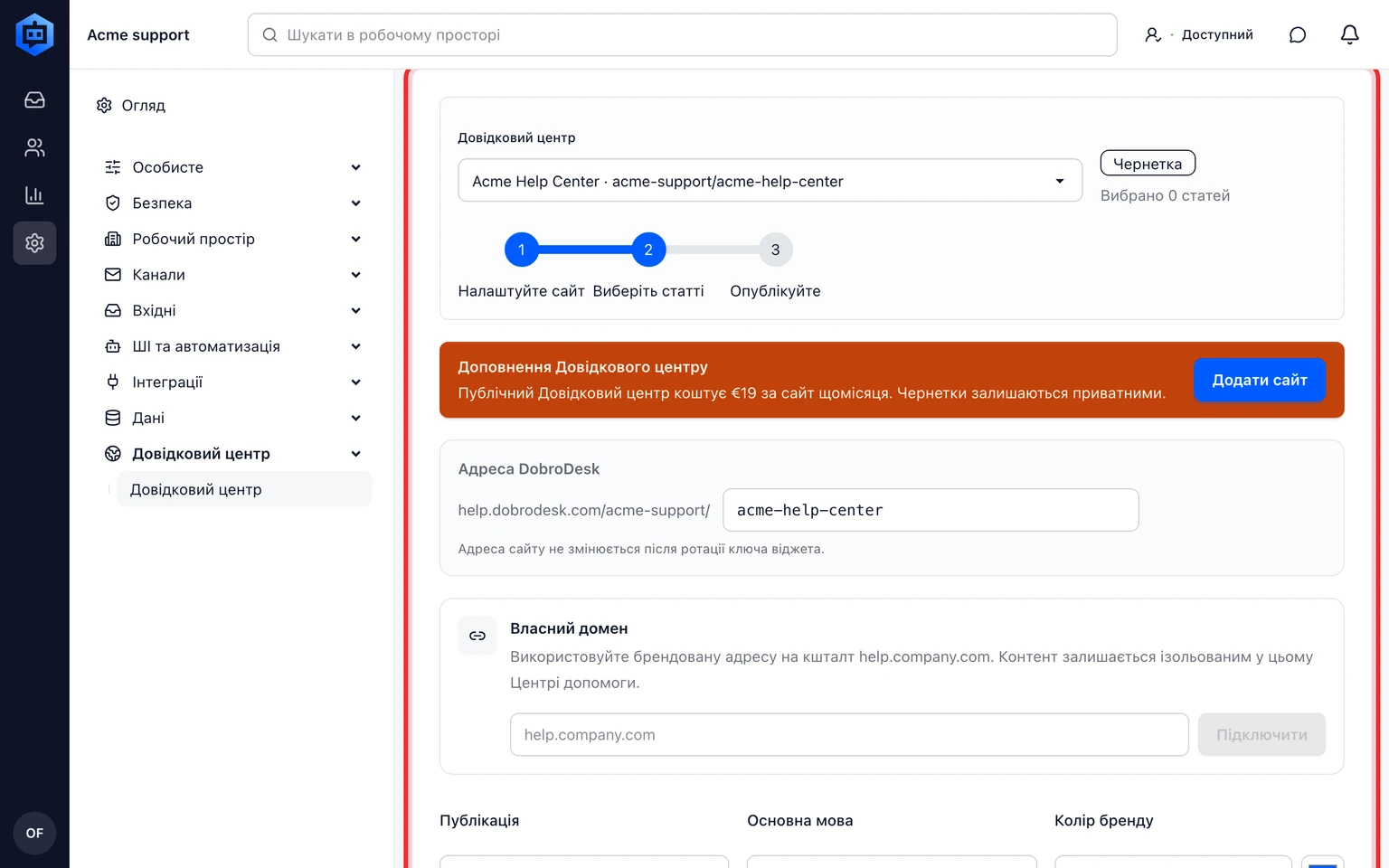
Task: Click the Acme support workspace name
Action: click(138, 34)
